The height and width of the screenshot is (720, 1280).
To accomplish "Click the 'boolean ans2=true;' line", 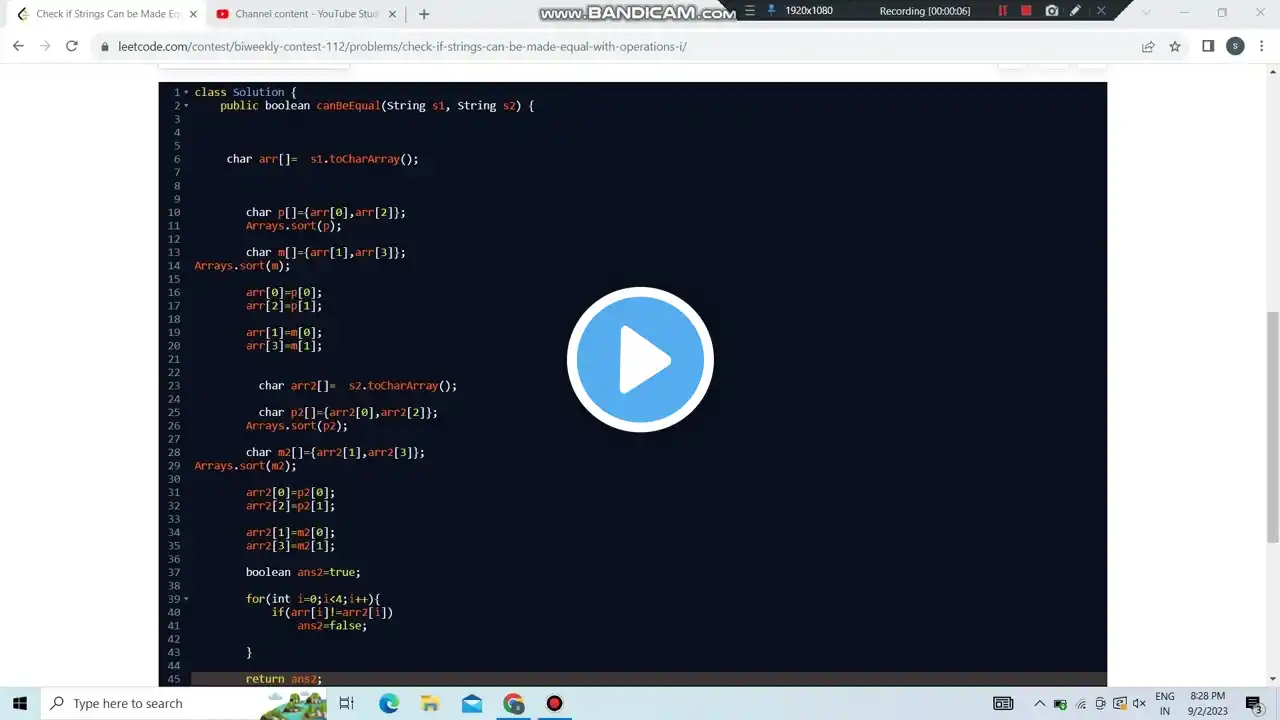I will pyautogui.click(x=303, y=572).
